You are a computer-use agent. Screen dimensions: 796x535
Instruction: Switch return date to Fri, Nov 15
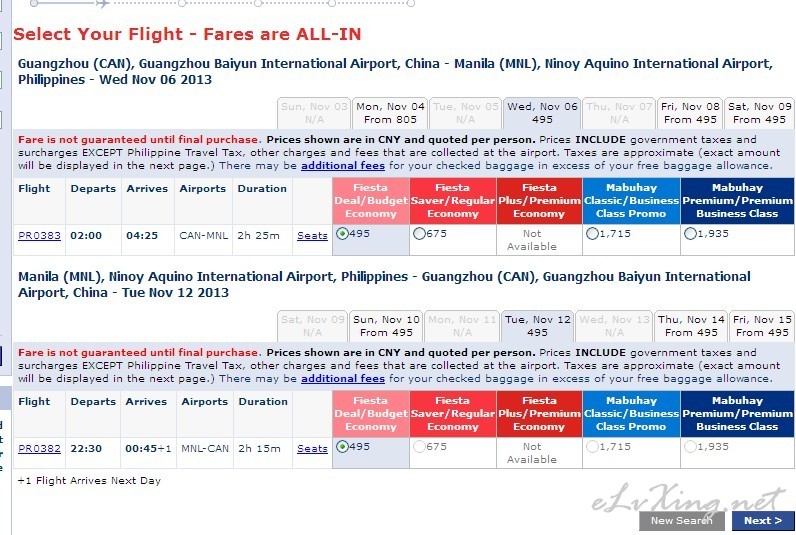762,326
